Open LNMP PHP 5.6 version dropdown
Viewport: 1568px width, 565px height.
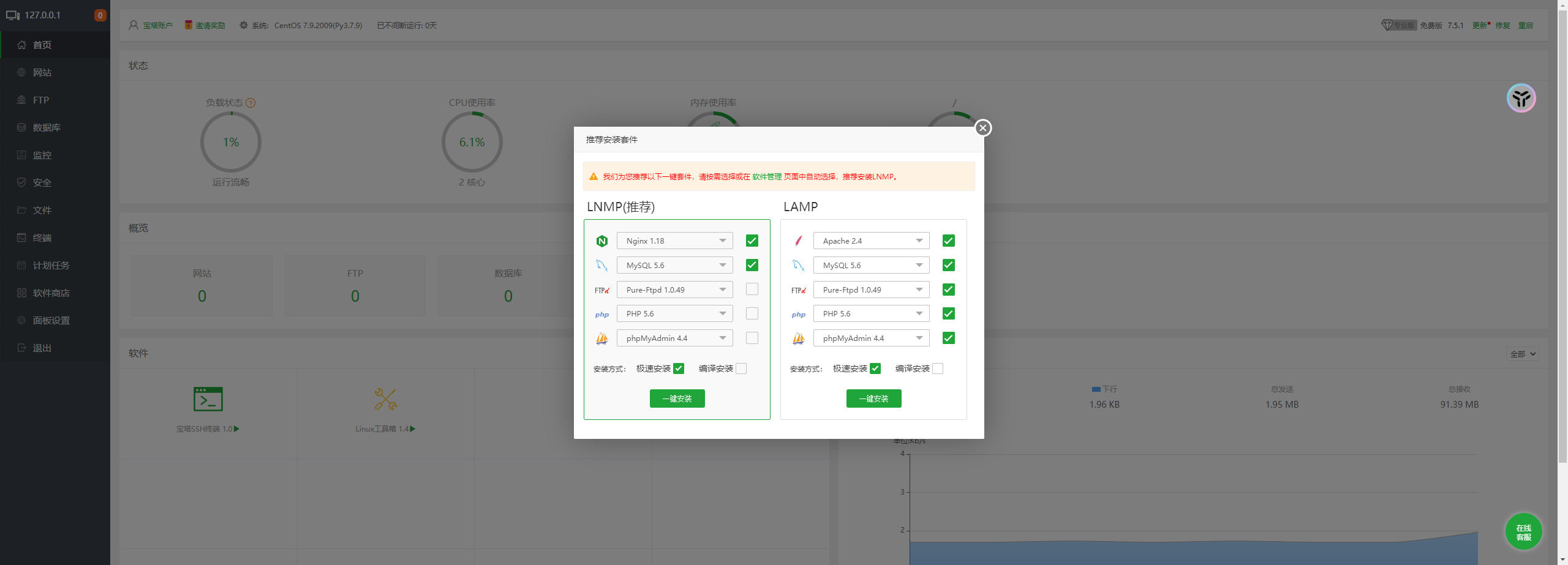pos(674,314)
